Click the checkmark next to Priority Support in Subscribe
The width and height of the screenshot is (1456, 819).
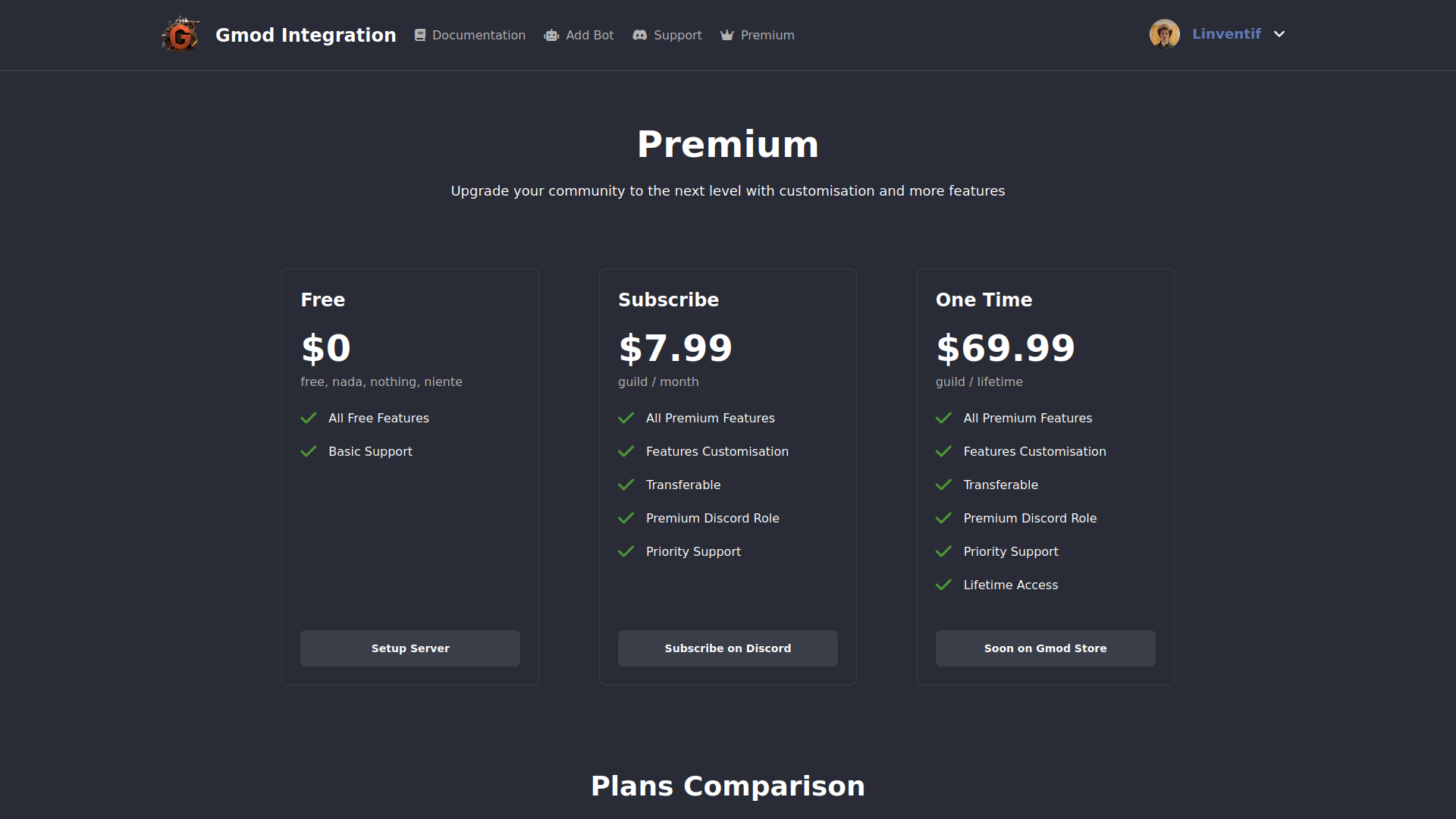626,551
